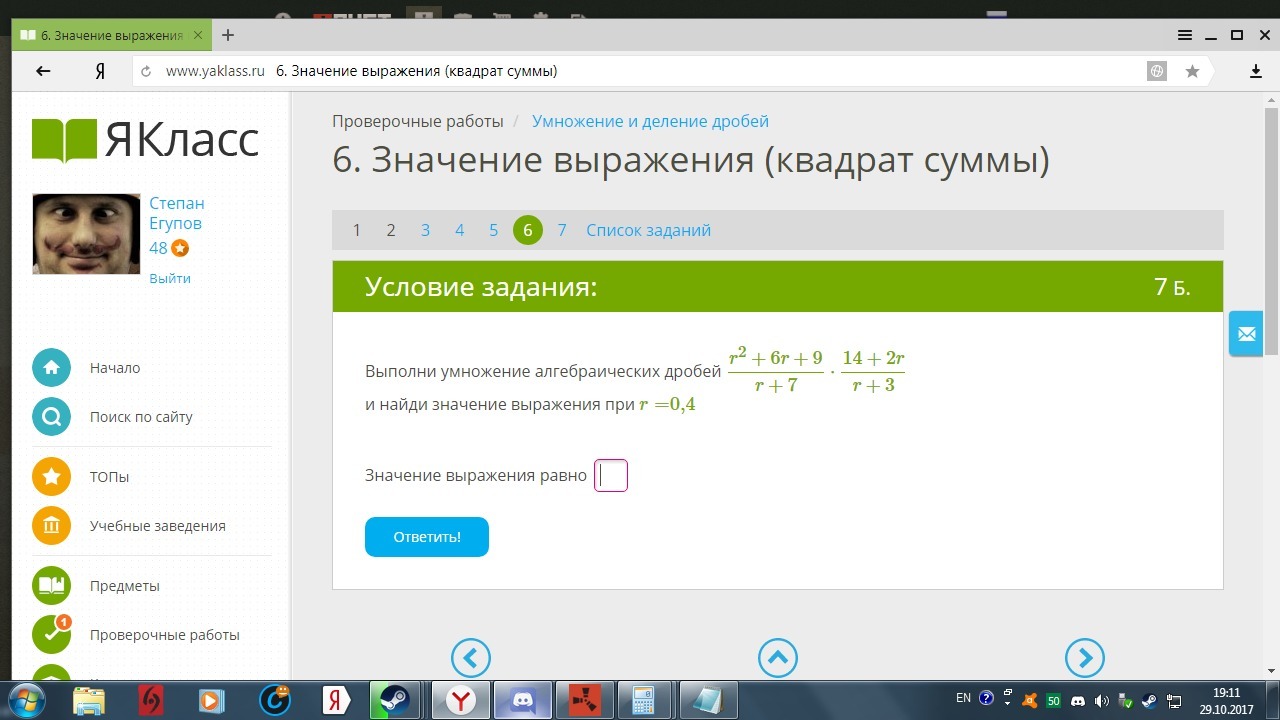This screenshot has height=720, width=1280.
Task: Click the Предметы book icon
Action: [51, 586]
